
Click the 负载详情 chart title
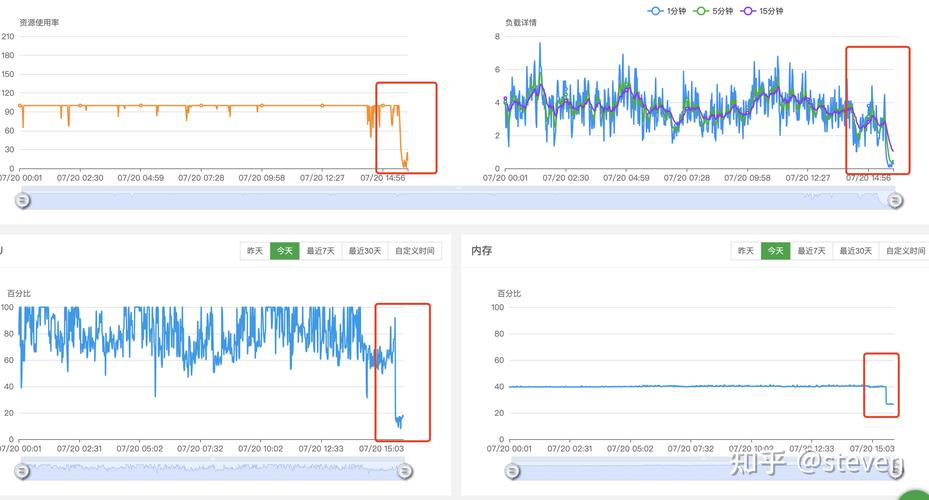pos(521,23)
